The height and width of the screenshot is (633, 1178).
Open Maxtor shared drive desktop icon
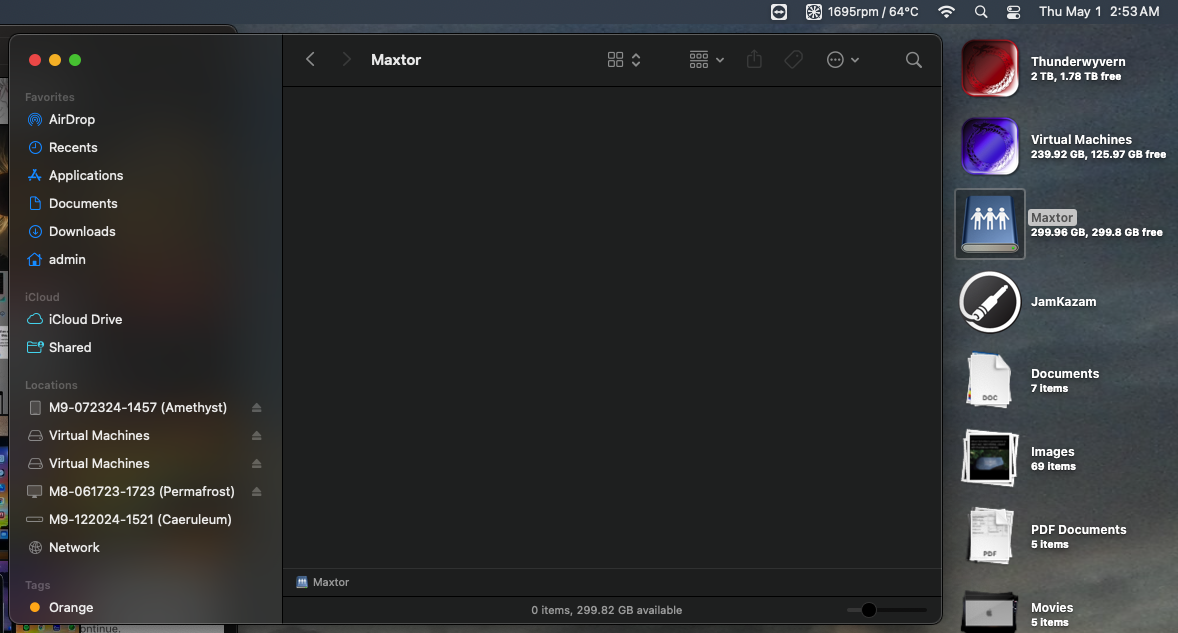(x=990, y=223)
